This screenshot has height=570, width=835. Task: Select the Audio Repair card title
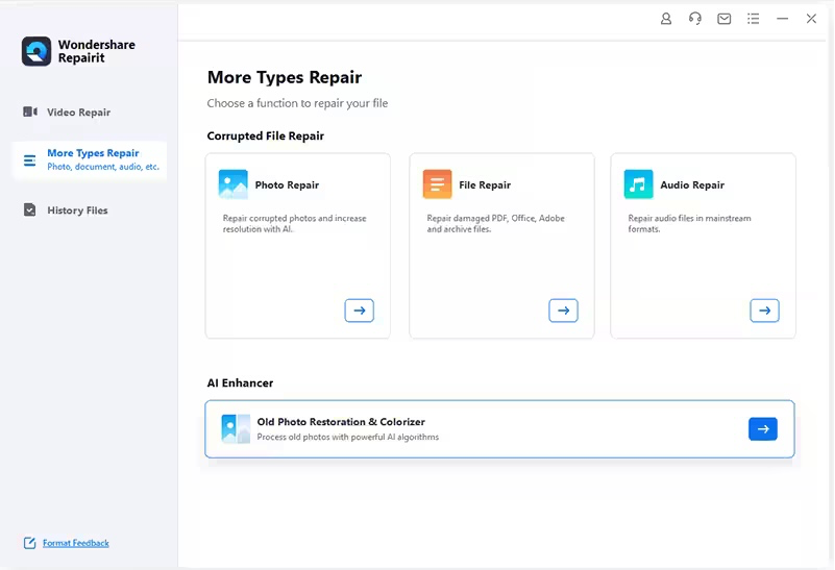(x=692, y=185)
